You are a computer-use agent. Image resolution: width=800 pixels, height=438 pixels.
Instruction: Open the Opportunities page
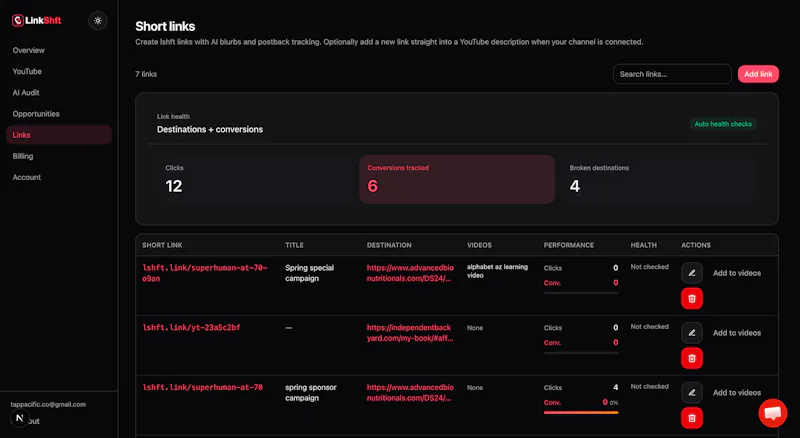[36, 114]
